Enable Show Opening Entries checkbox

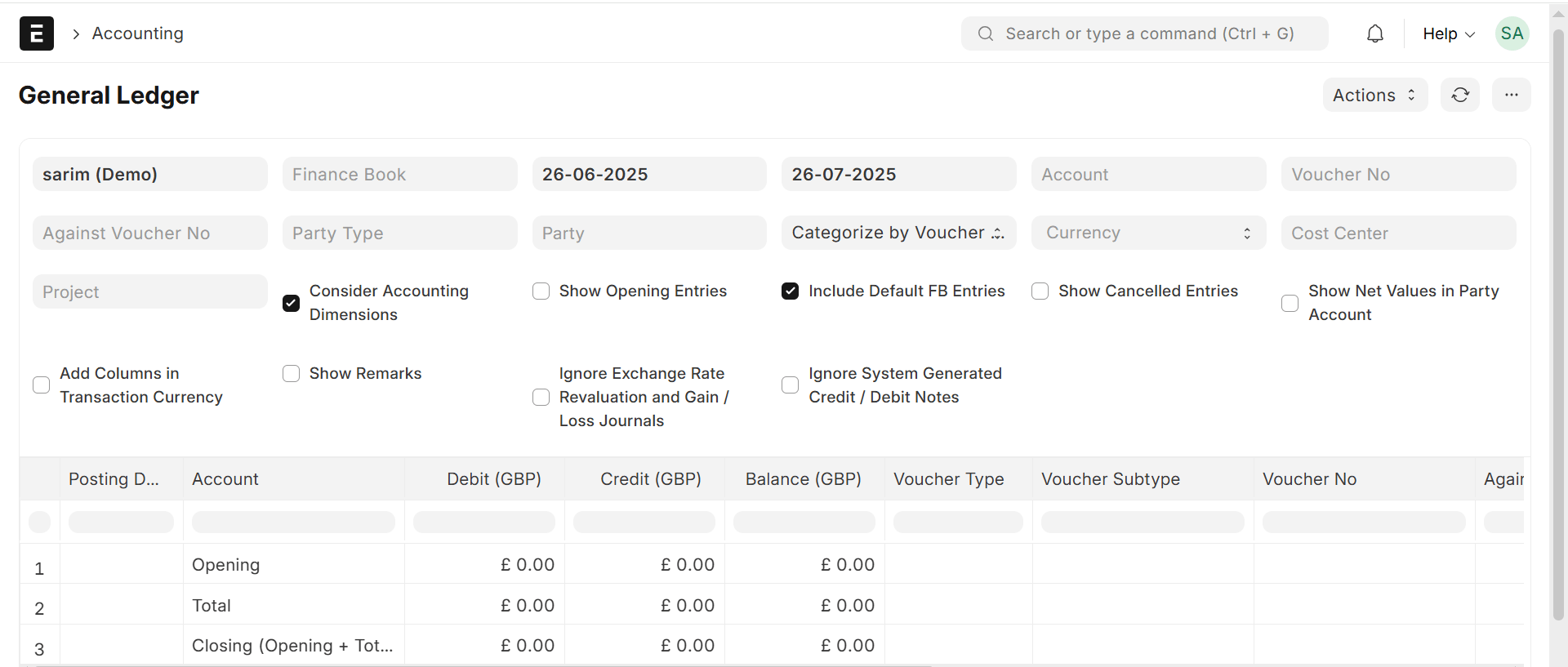pos(541,291)
